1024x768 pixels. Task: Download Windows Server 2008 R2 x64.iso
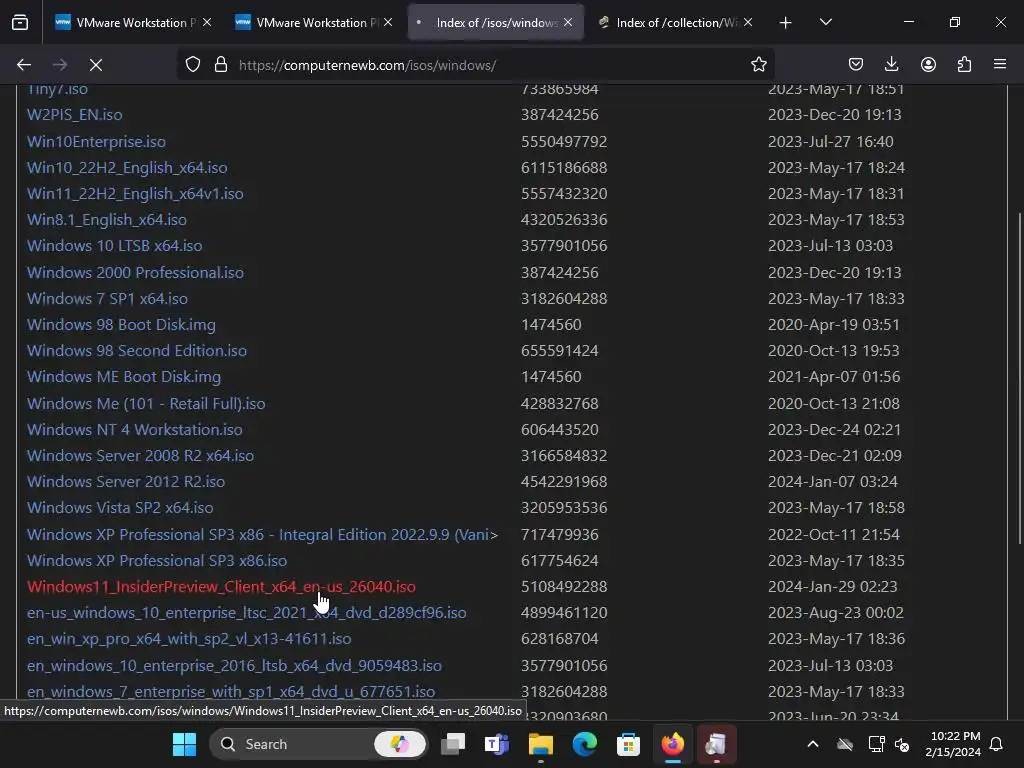(x=140, y=456)
